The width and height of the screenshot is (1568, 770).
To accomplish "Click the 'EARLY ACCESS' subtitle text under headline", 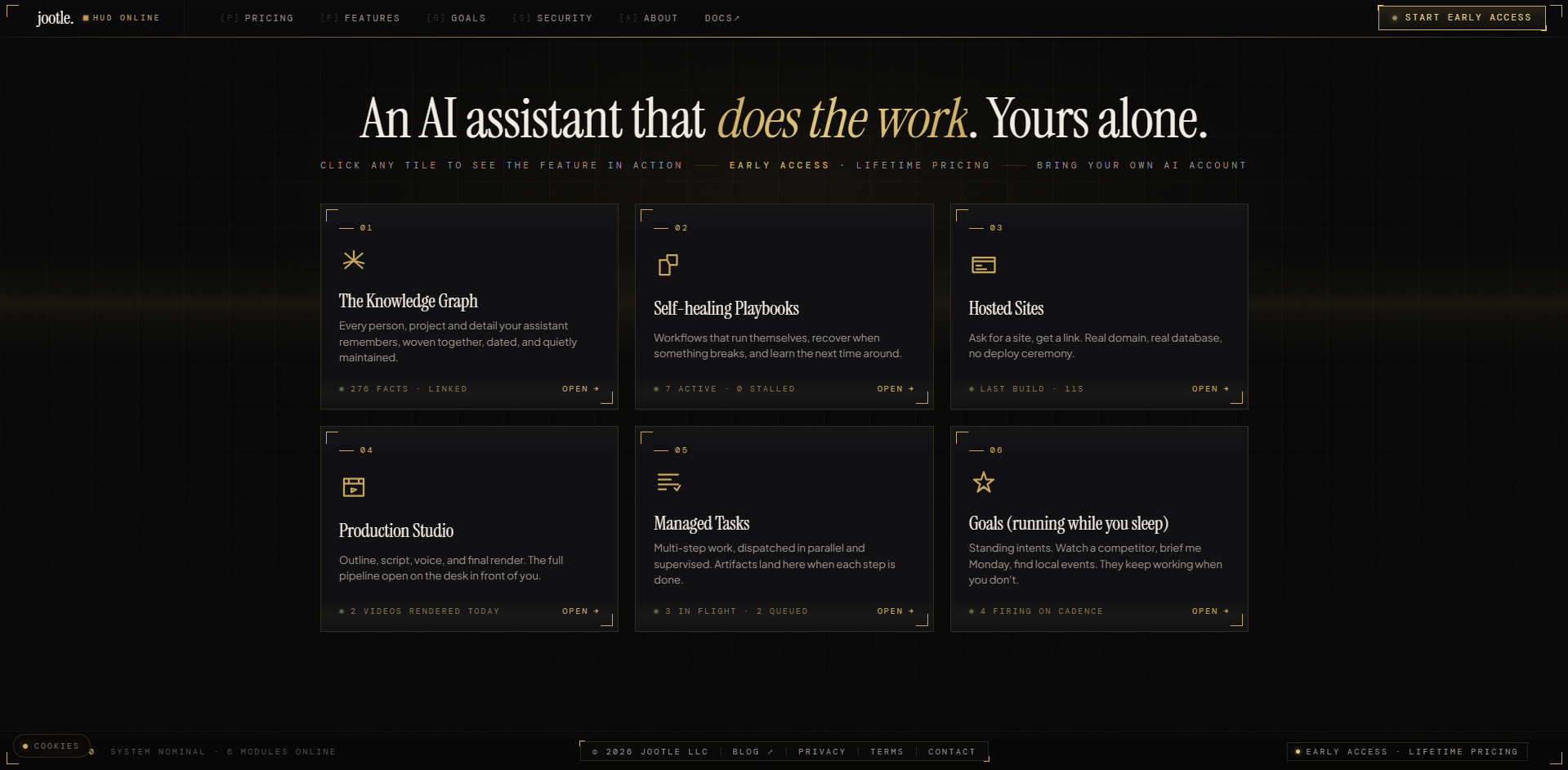I will (780, 165).
